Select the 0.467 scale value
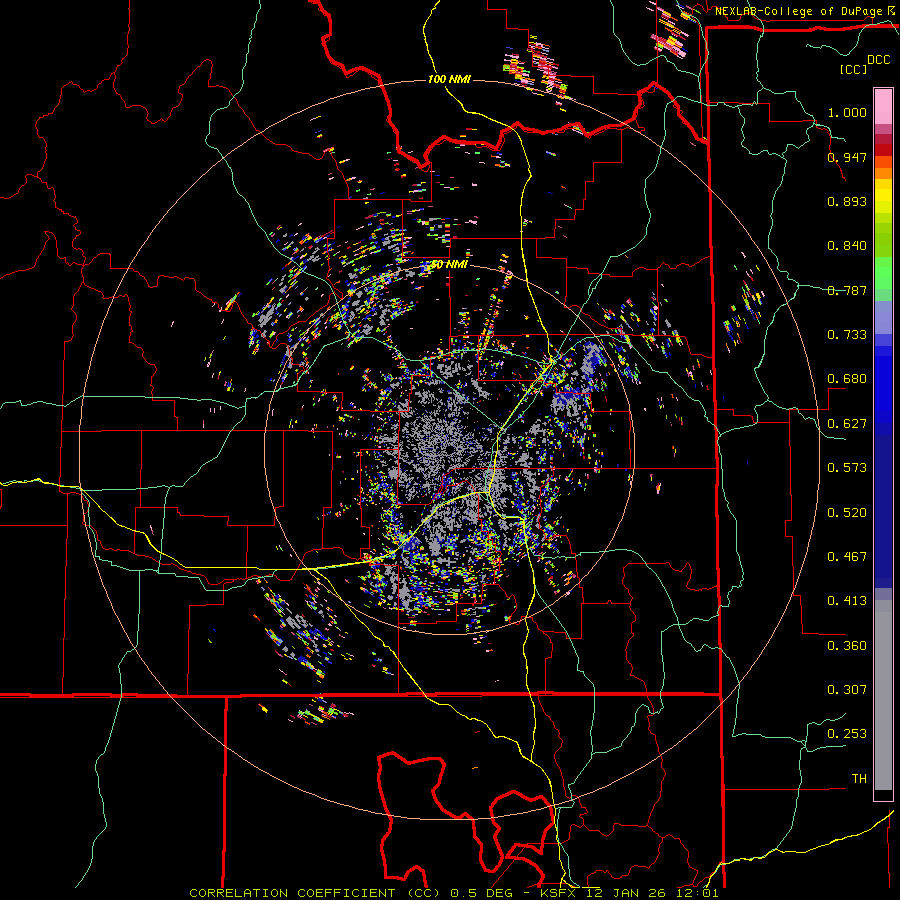This screenshot has width=900, height=900. pyautogui.click(x=847, y=557)
